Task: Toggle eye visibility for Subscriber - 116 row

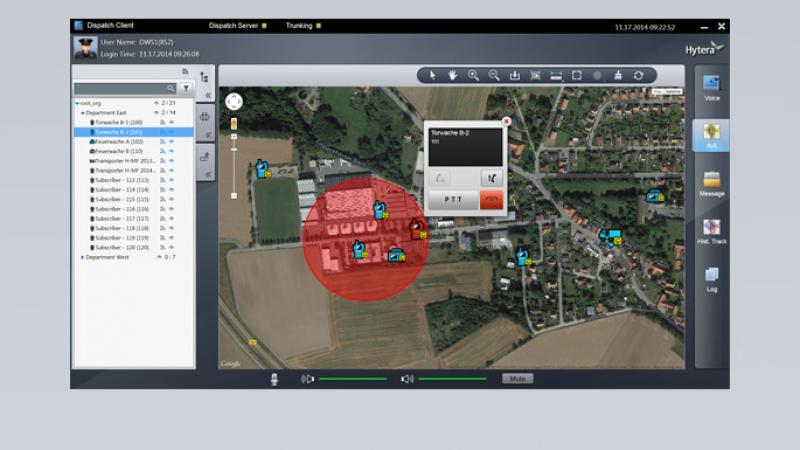Action: click(x=171, y=209)
